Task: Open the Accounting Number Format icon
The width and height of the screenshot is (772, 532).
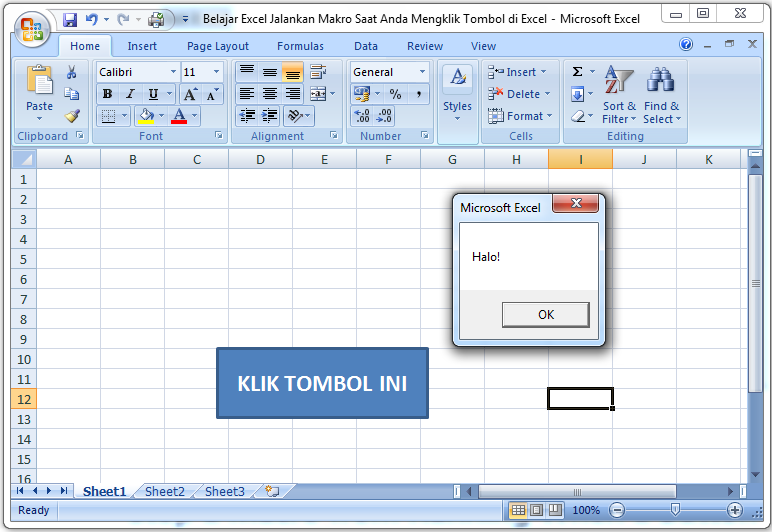Action: pos(362,94)
